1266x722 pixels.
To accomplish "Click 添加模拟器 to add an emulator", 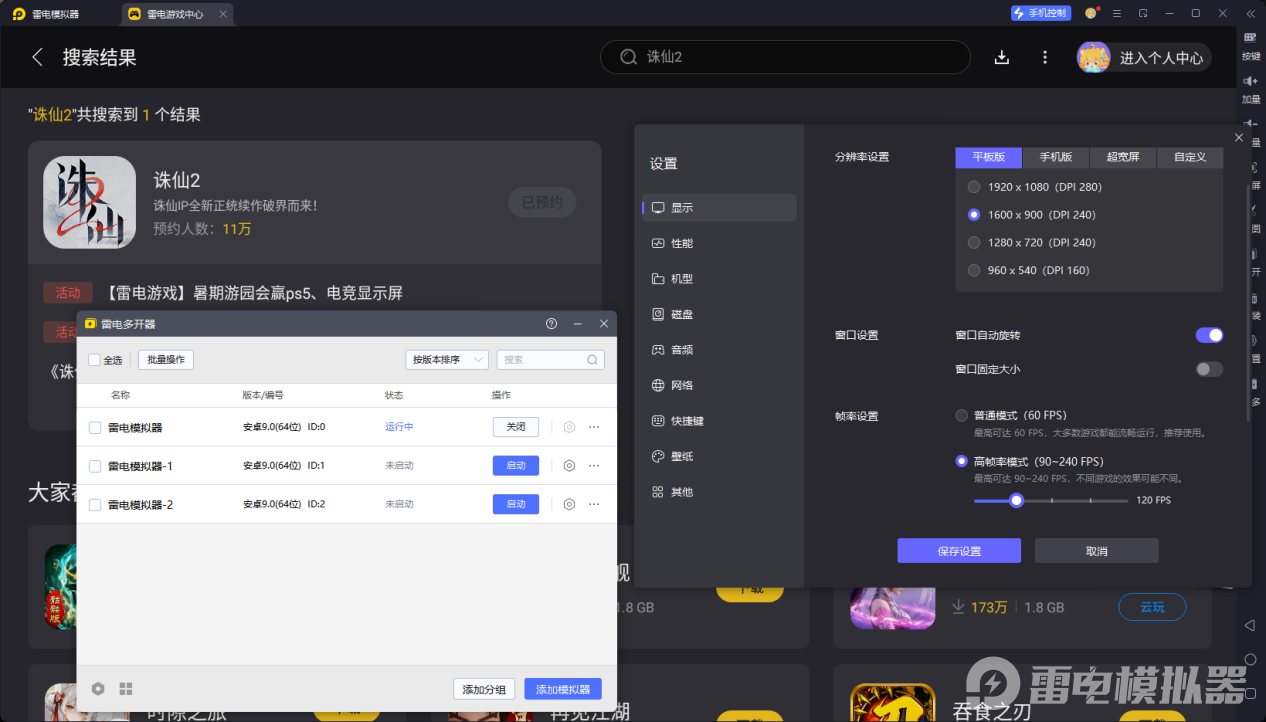I will 562,688.
